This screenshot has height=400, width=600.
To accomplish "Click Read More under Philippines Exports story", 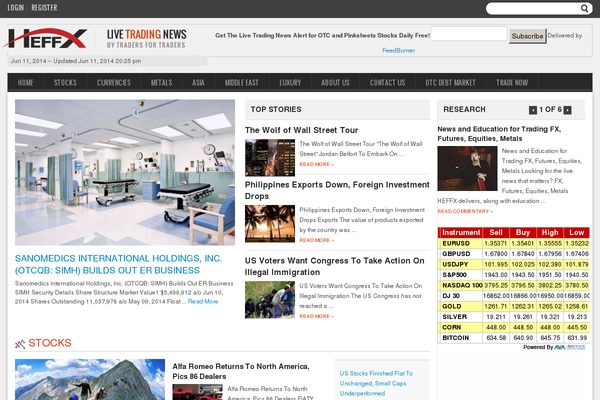I will pyautogui.click(x=316, y=240).
